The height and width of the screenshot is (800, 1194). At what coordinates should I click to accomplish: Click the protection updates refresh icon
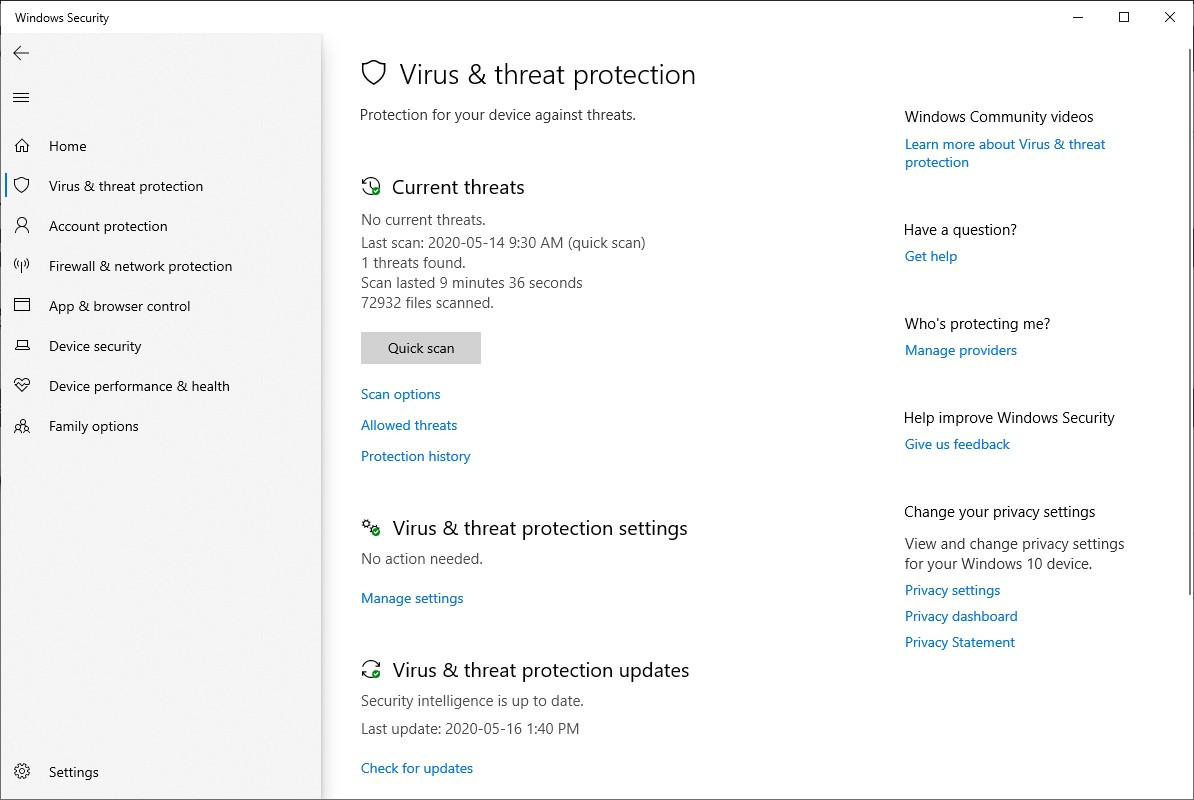pos(371,669)
